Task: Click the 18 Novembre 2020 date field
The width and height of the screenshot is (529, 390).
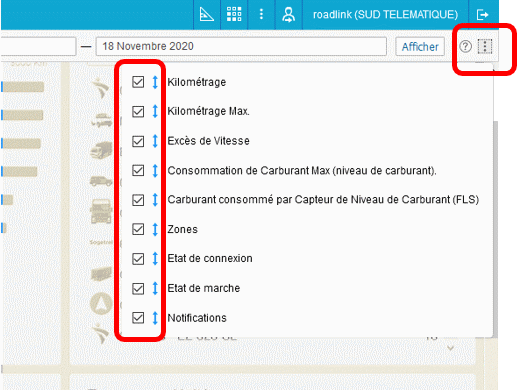Action: pos(241,46)
